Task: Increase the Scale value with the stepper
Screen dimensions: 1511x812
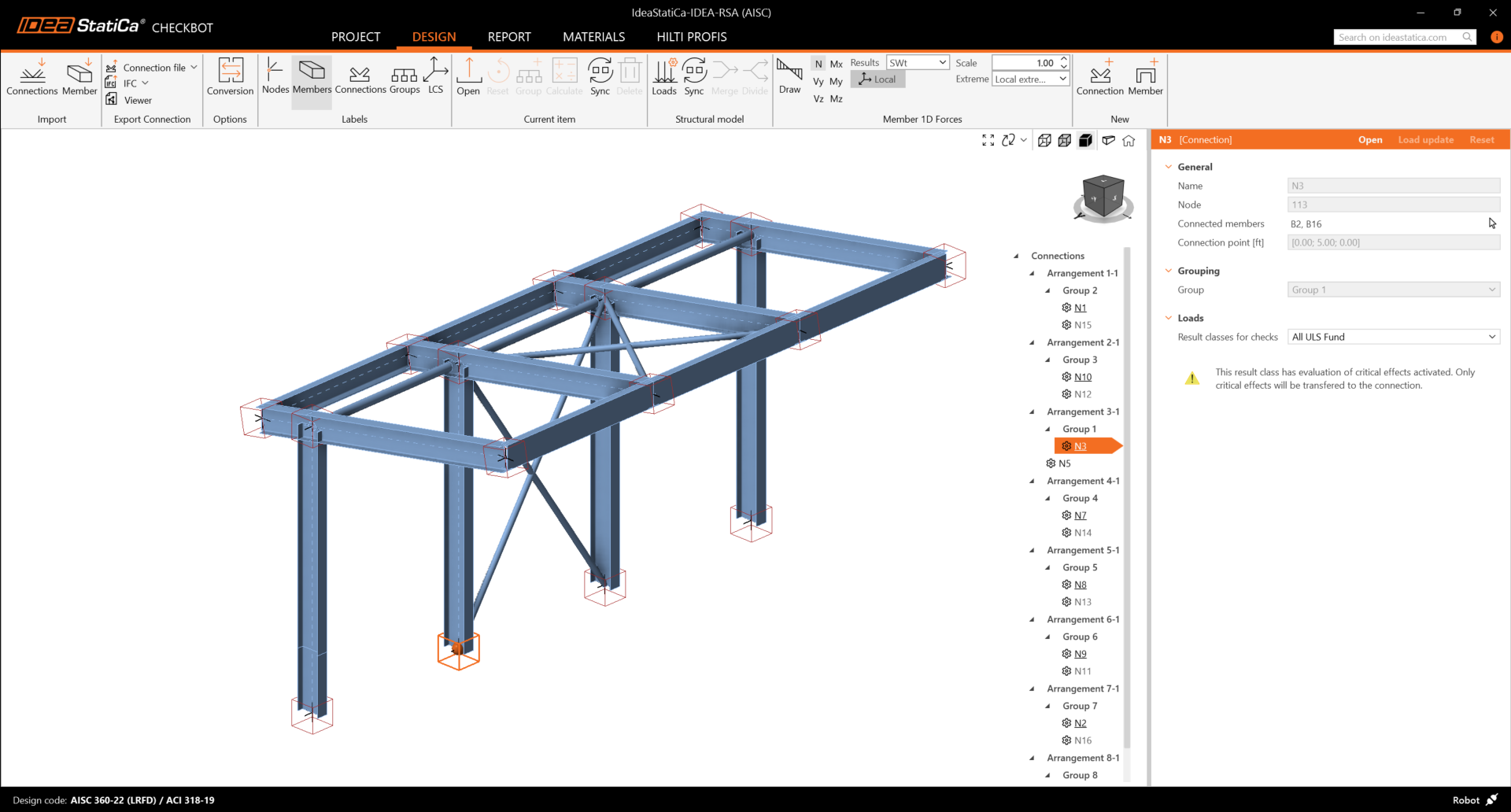Action: pyautogui.click(x=1063, y=58)
